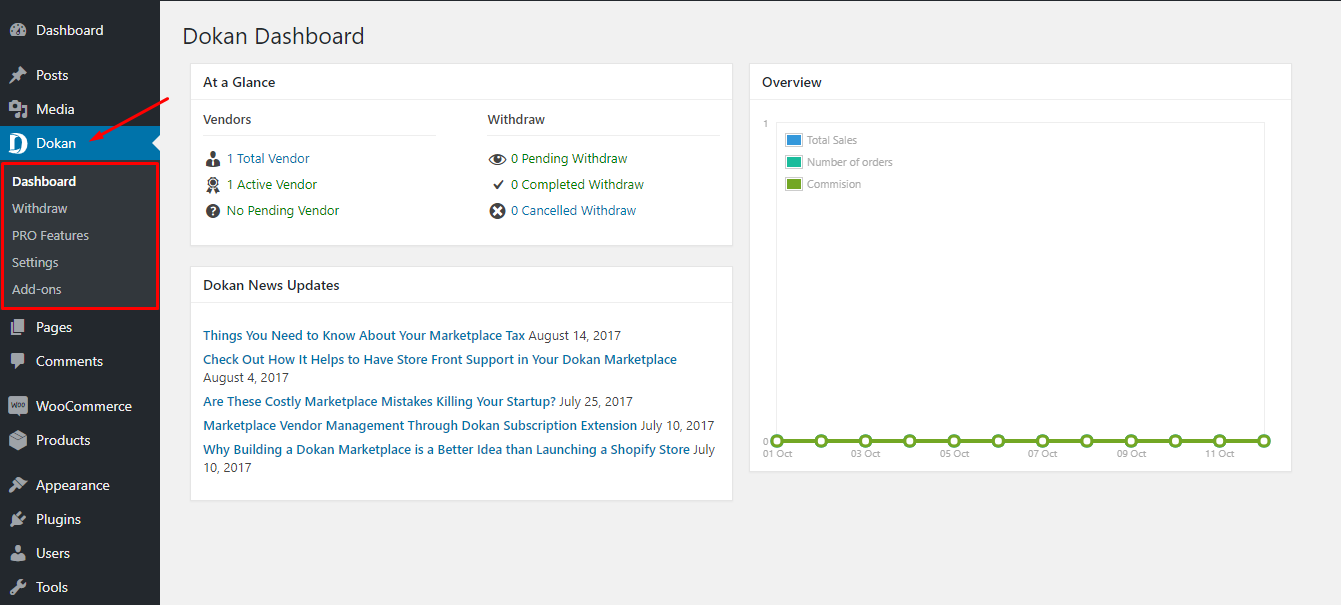Click the Posts pushpin icon
The width and height of the screenshot is (1341, 605).
(x=18, y=75)
